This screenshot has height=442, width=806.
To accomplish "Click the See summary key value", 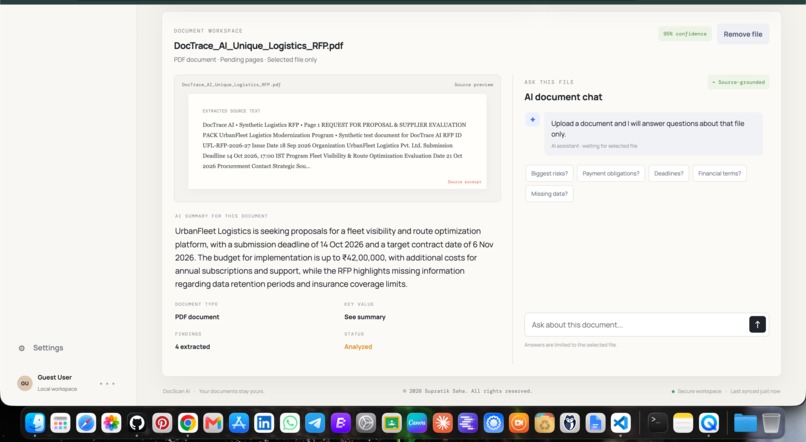I will click(x=365, y=317).
